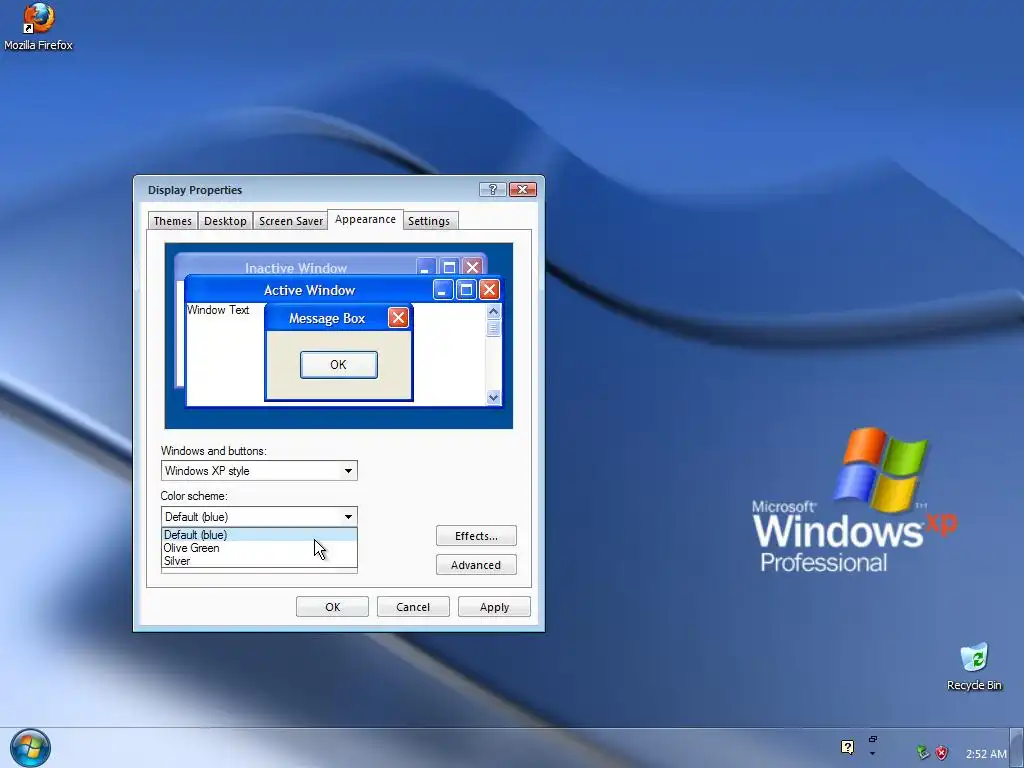
Task: Click the preview scrollbar down arrow
Action: click(493, 397)
